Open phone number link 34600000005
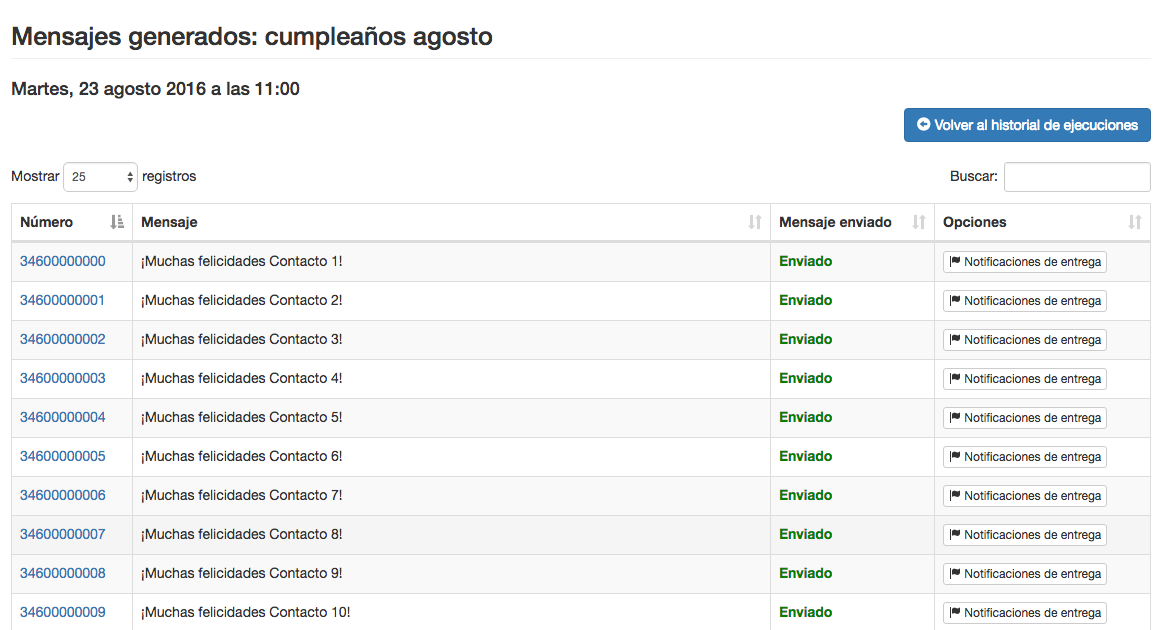The image size is (1161, 630). pos(62,456)
